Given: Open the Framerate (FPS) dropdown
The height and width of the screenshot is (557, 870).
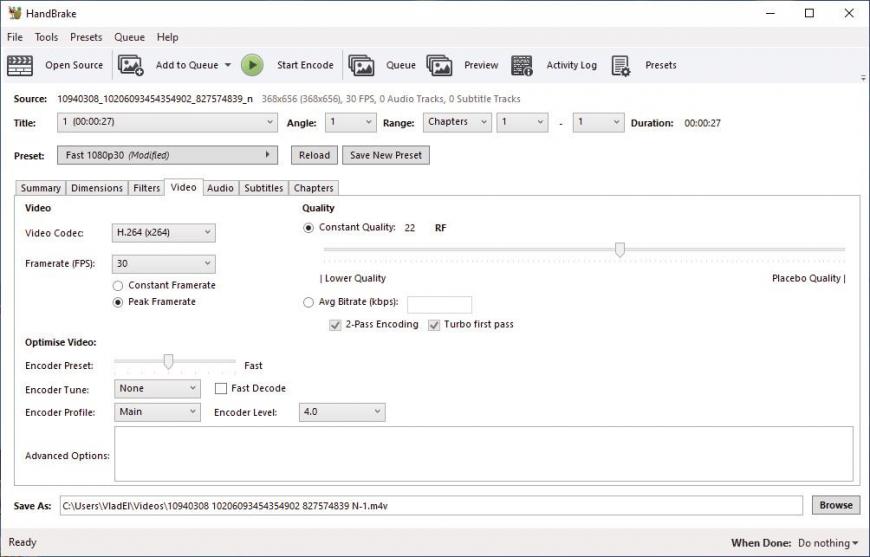Looking at the screenshot, I should [x=164, y=264].
